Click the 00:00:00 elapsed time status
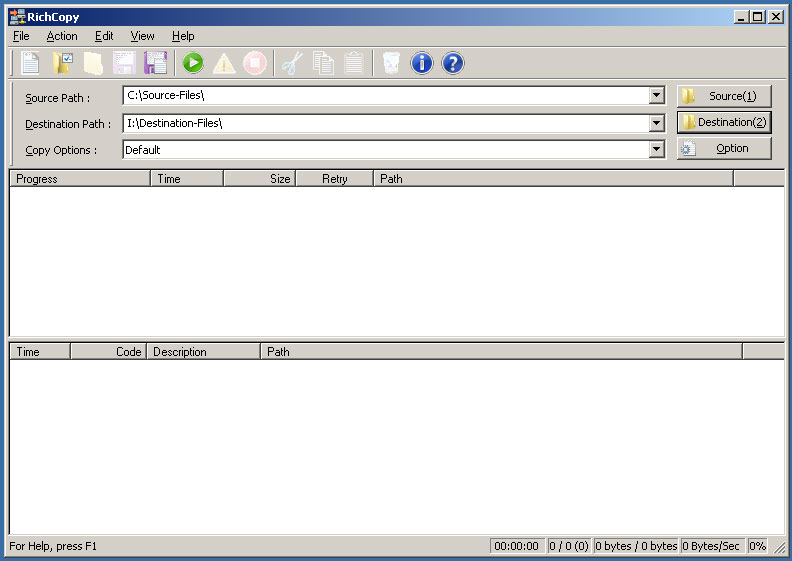Screen dimensions: 792x561 (x=517, y=546)
